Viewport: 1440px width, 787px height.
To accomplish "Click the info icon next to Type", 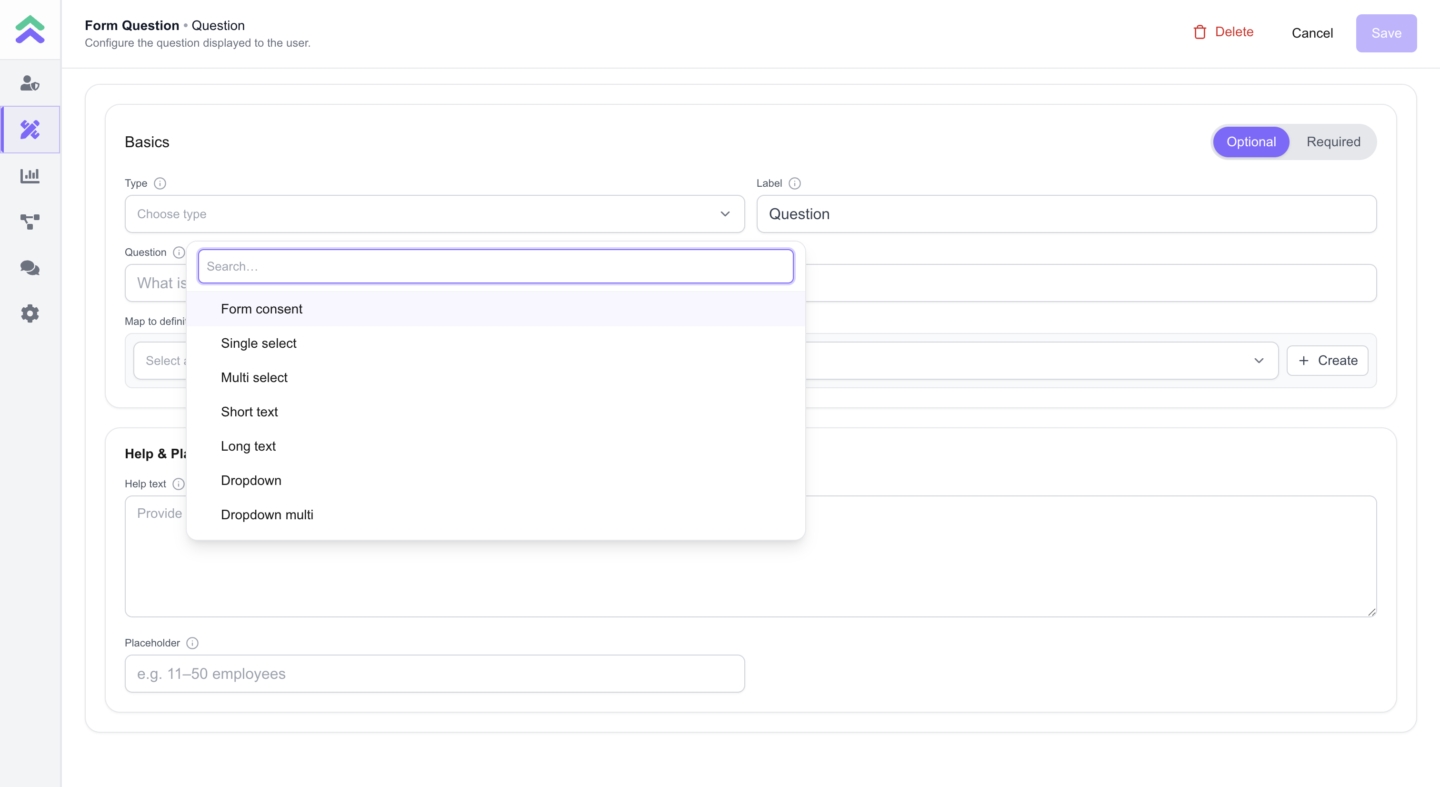I will [x=160, y=184].
